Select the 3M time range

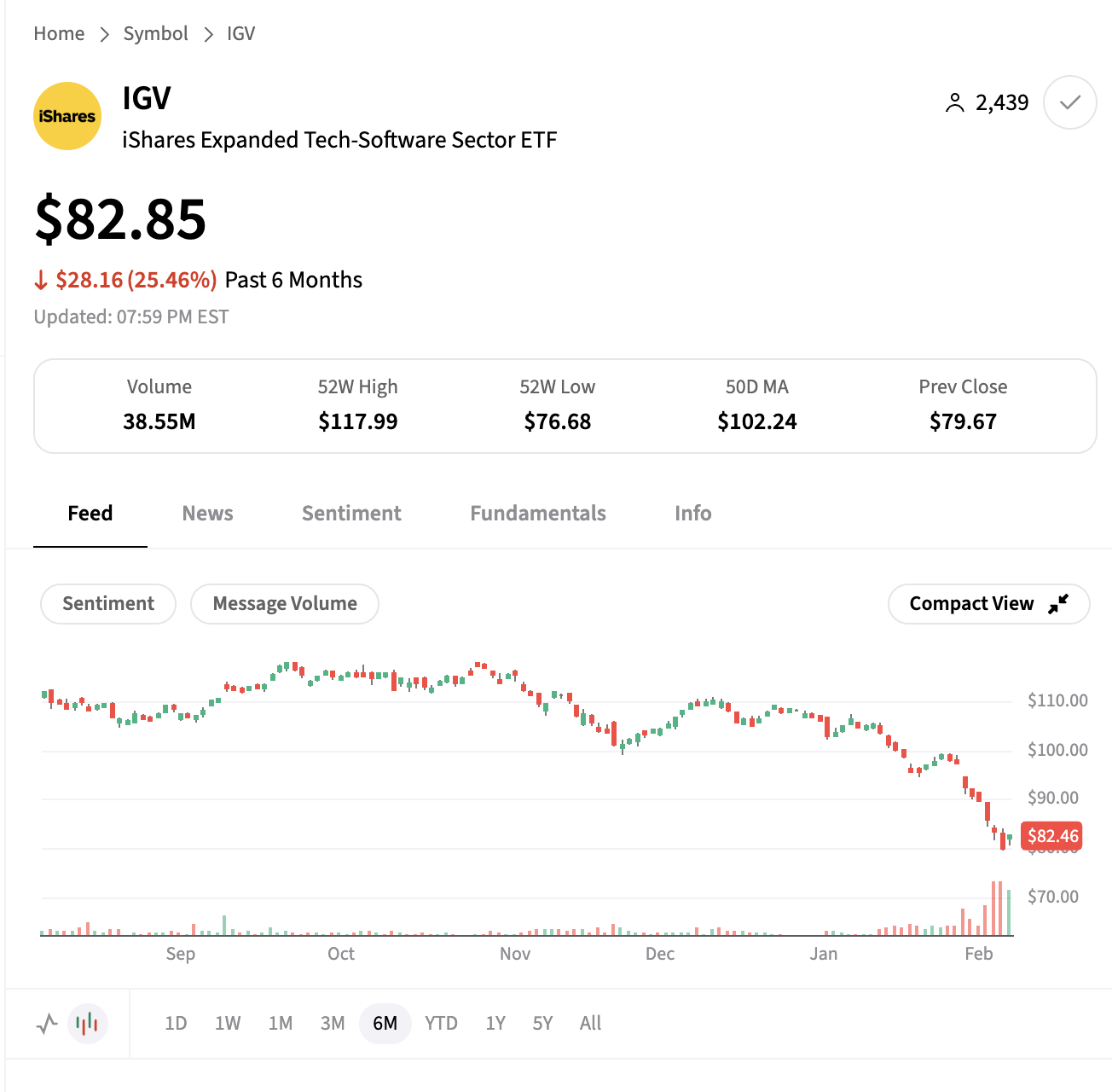coord(333,1023)
